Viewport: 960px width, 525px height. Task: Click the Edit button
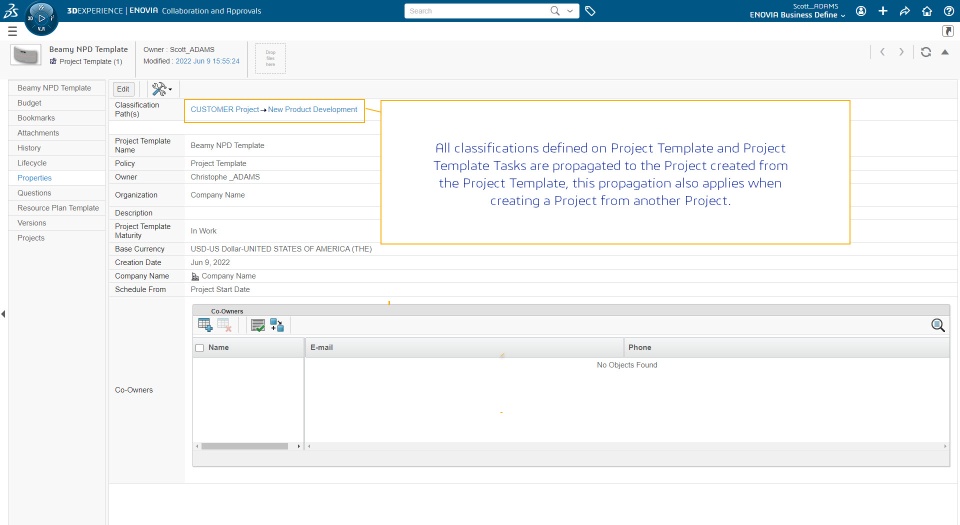click(123, 89)
